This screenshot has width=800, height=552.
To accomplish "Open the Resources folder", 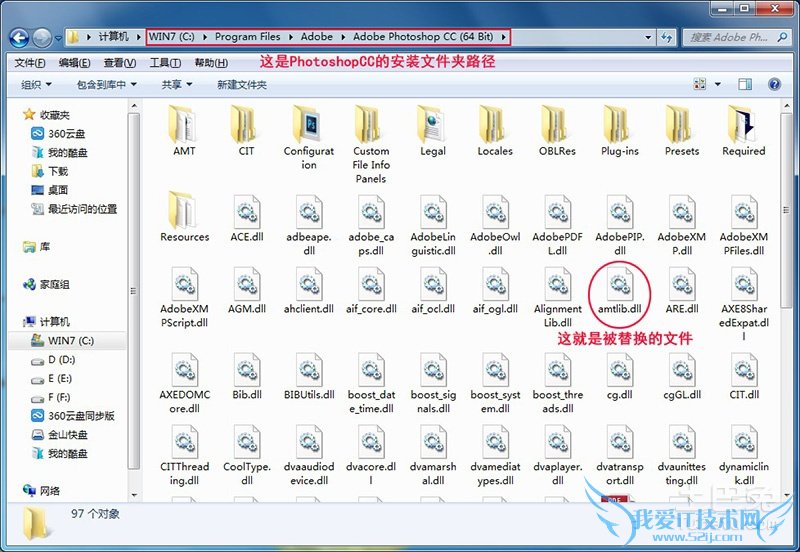I will click(184, 217).
